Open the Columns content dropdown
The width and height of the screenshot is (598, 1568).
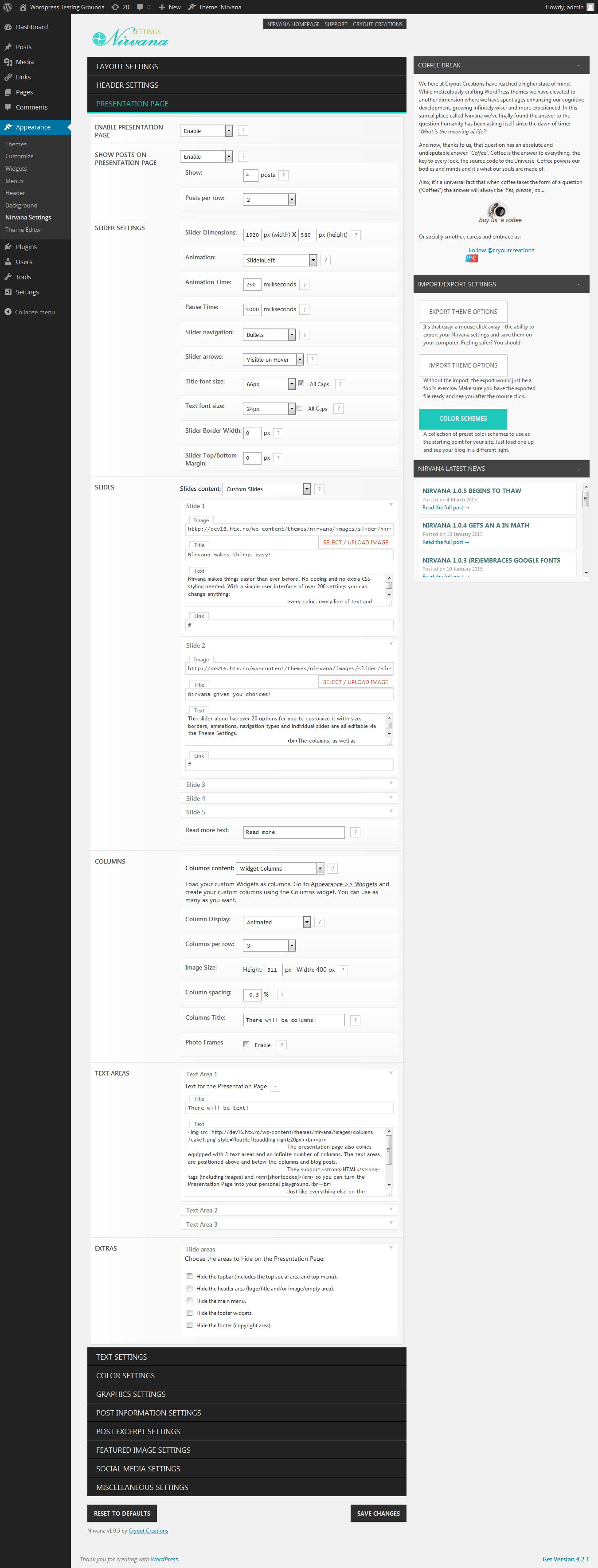(x=280, y=868)
